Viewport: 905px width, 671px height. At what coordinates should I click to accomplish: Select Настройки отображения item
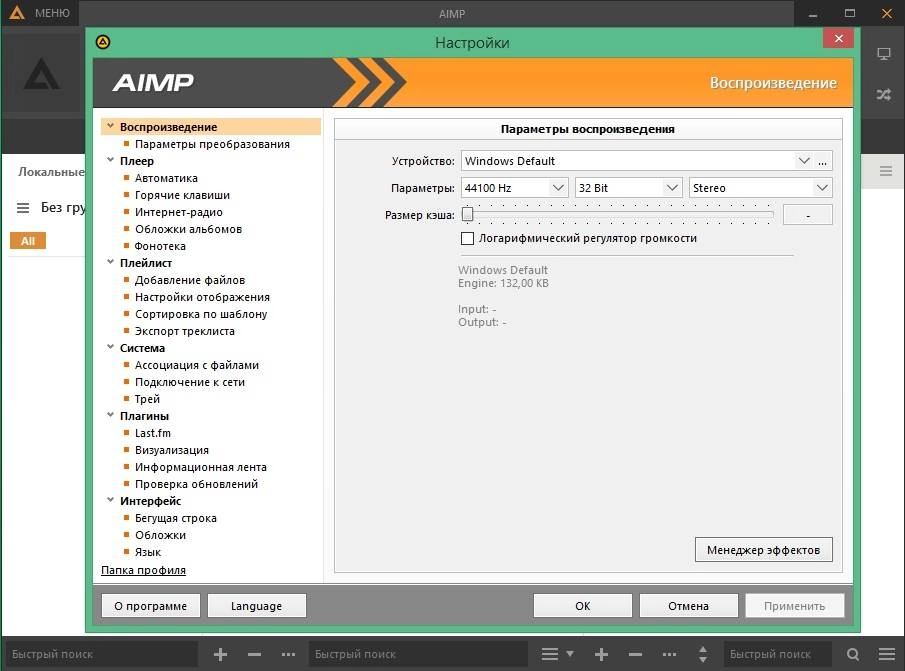pyautogui.click(x=203, y=297)
